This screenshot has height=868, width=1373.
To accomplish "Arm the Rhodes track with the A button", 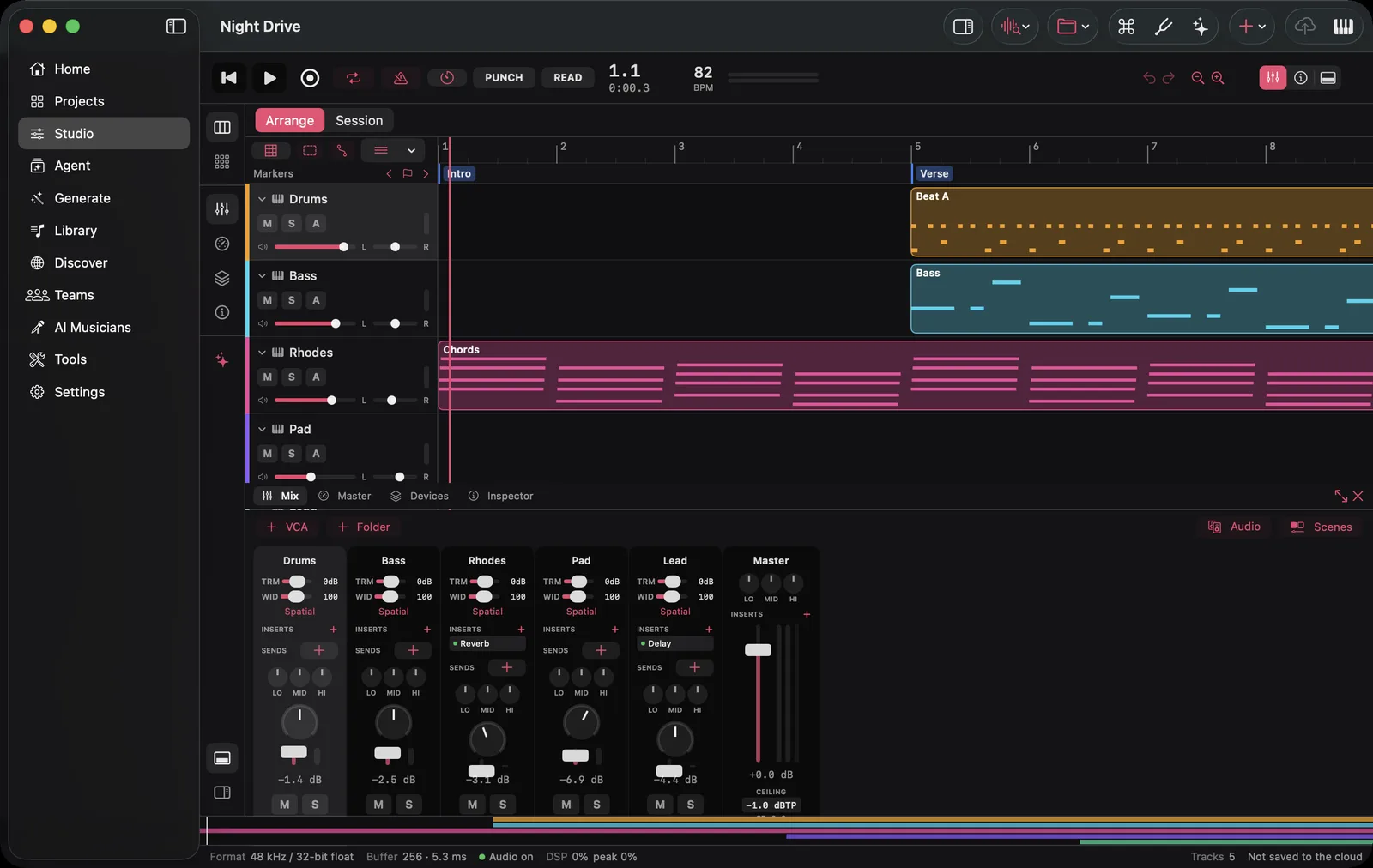I will (x=316, y=377).
